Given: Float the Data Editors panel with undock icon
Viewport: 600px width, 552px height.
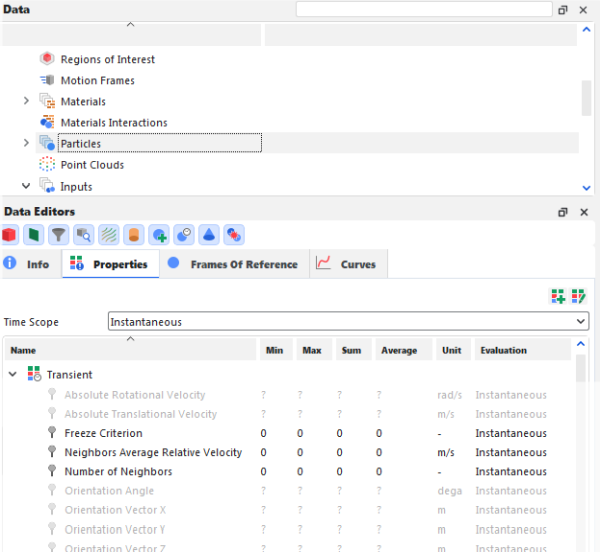Looking at the screenshot, I should pyautogui.click(x=562, y=212).
